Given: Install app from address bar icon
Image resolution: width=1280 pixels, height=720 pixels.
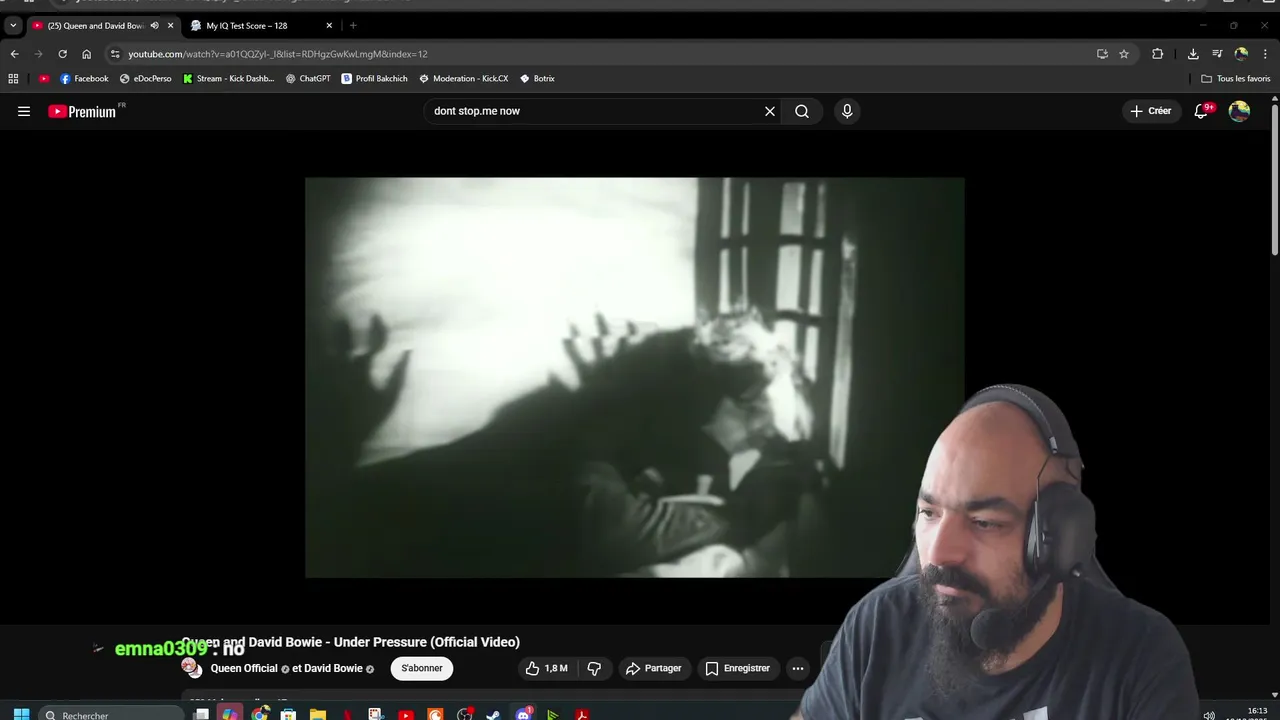Looking at the screenshot, I should [x=1102, y=54].
